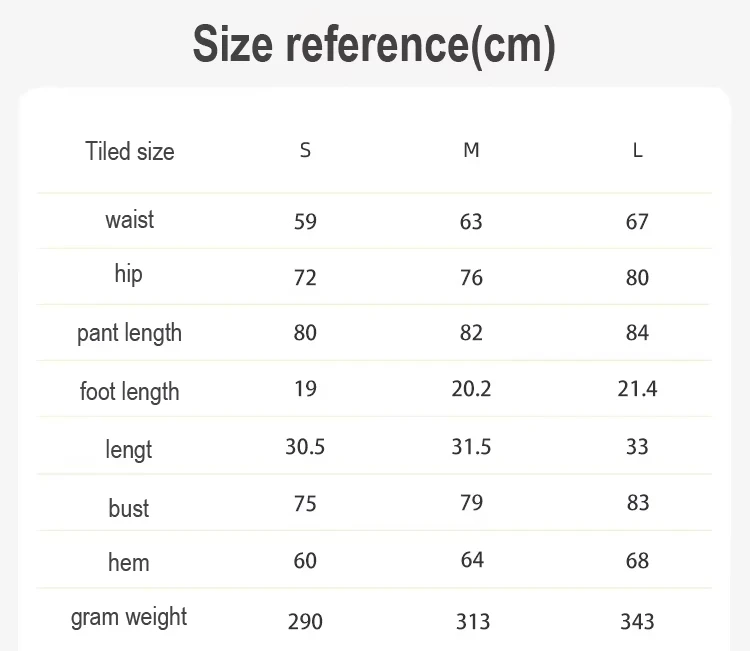Viewport: 750px width, 651px height.
Task: Click gram weight value 313
Action: coord(473,622)
